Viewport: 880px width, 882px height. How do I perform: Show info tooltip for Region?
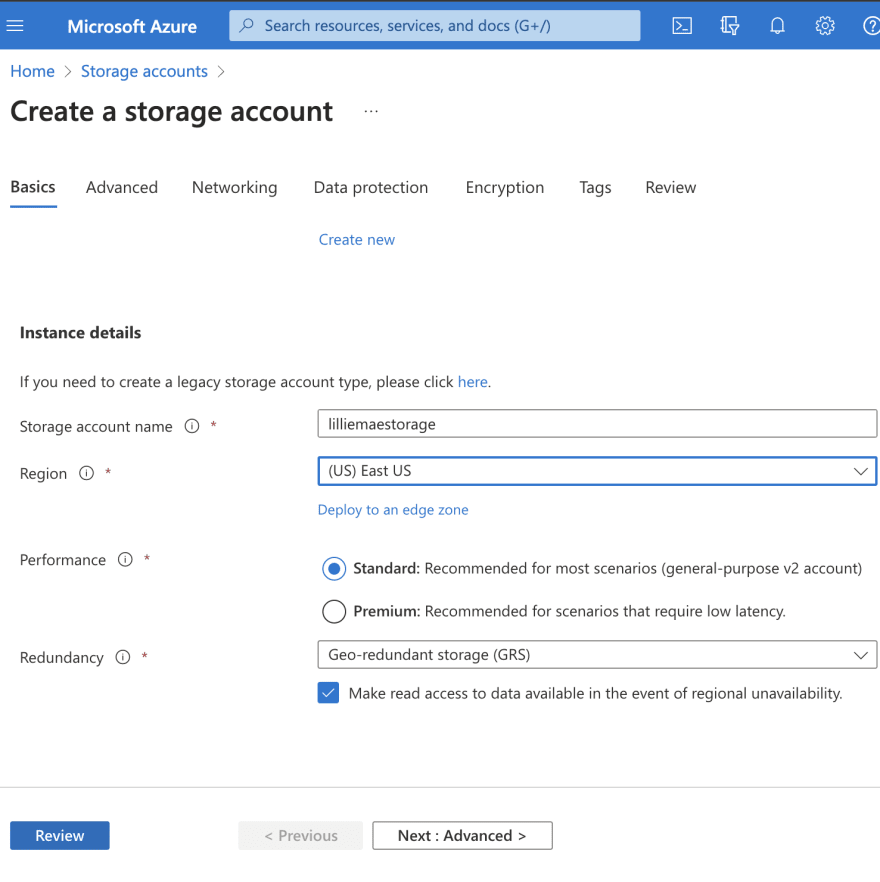tap(86, 473)
